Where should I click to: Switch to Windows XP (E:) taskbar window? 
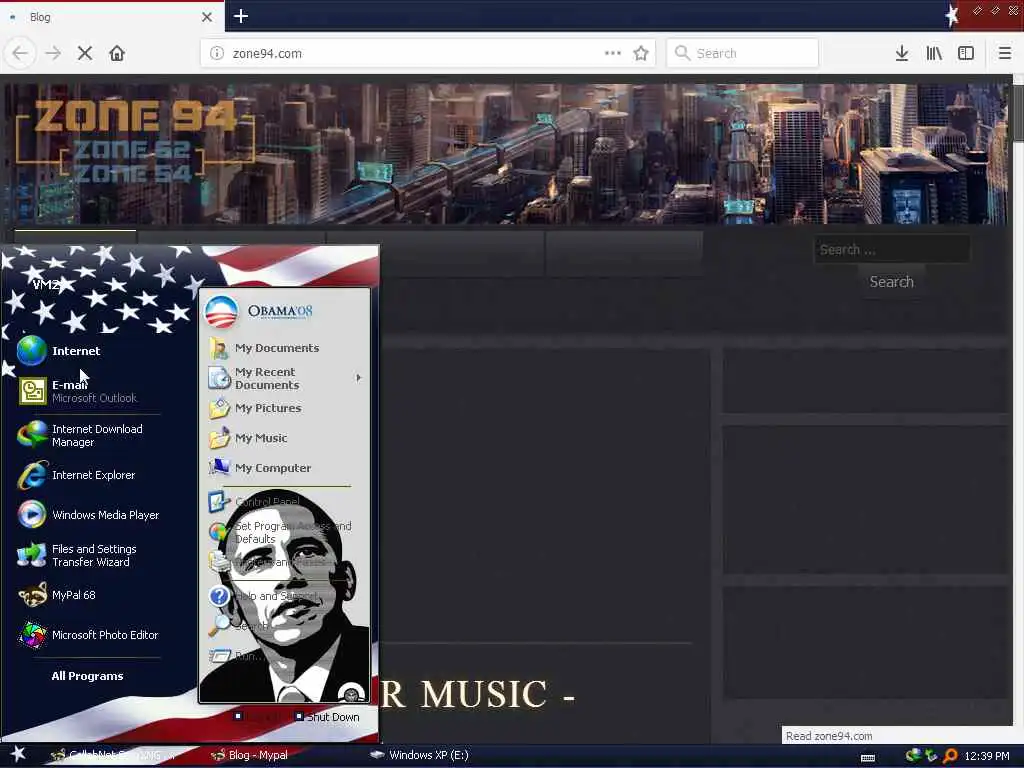pyautogui.click(x=419, y=755)
